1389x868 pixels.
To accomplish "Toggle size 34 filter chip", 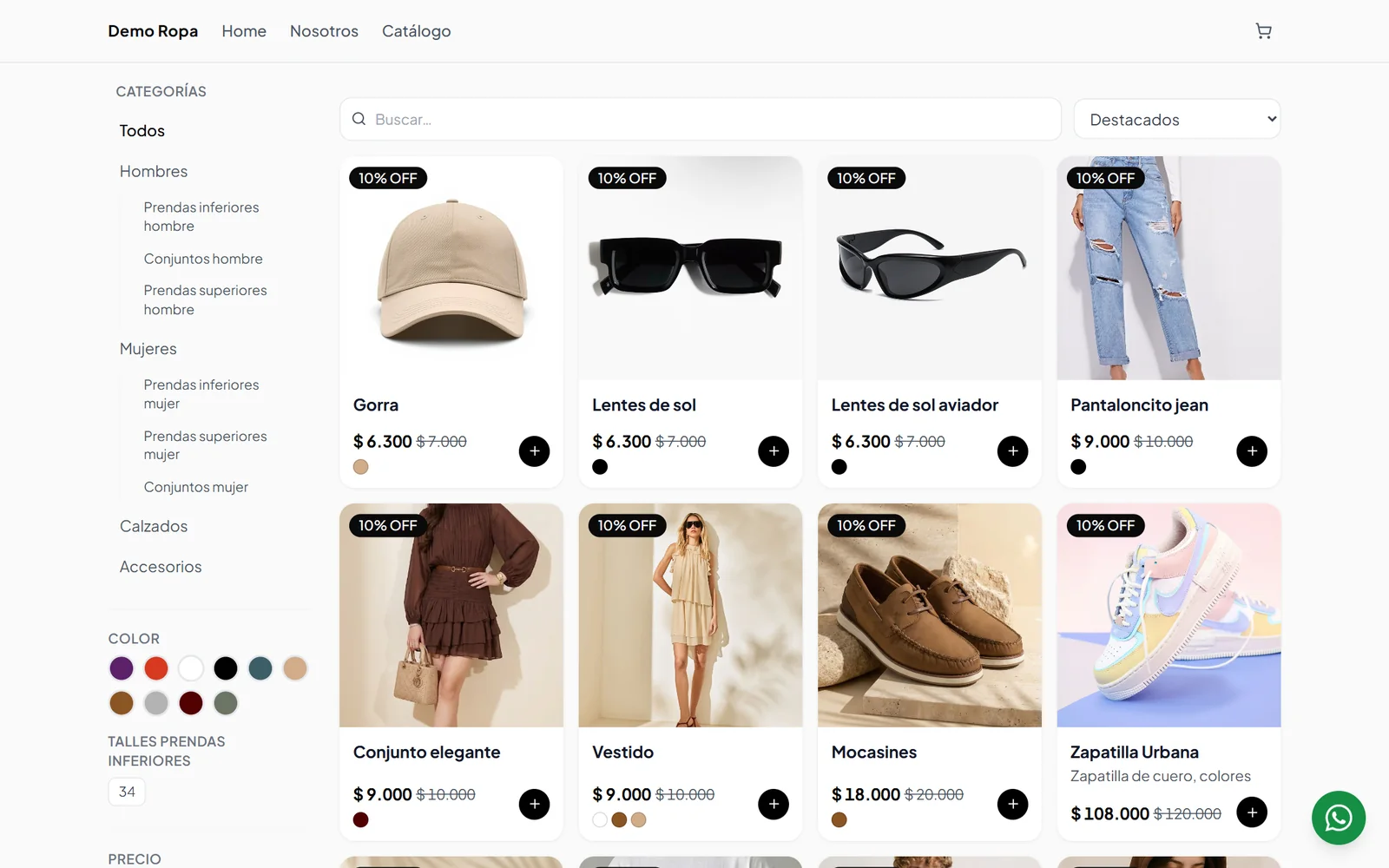I will (x=127, y=792).
